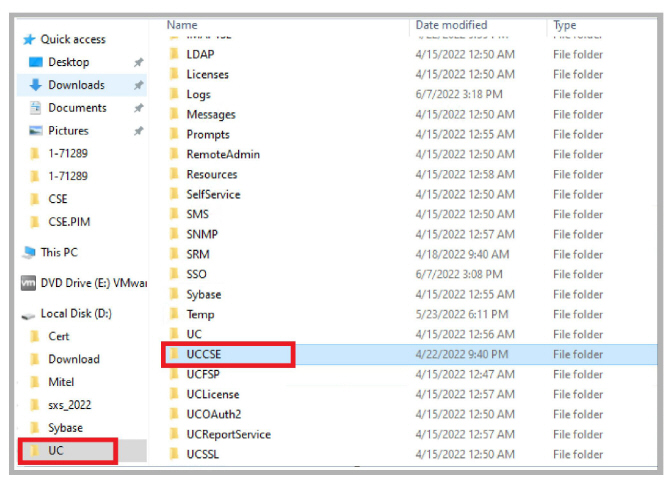672x492 pixels.
Task: Select the UC folder in sidebar tree
Action: click(56, 450)
